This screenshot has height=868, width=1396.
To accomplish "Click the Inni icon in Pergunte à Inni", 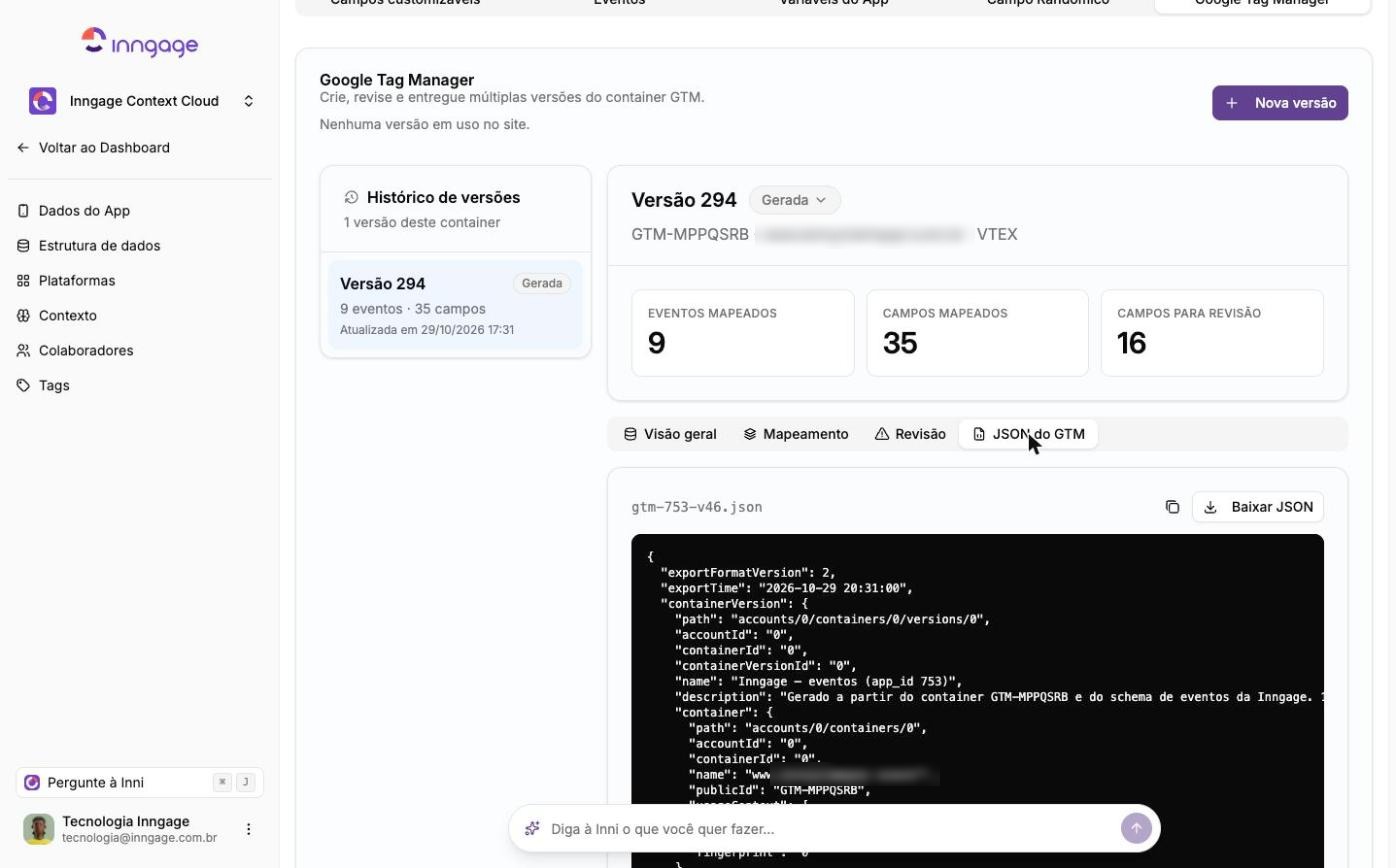I will (x=32, y=782).
